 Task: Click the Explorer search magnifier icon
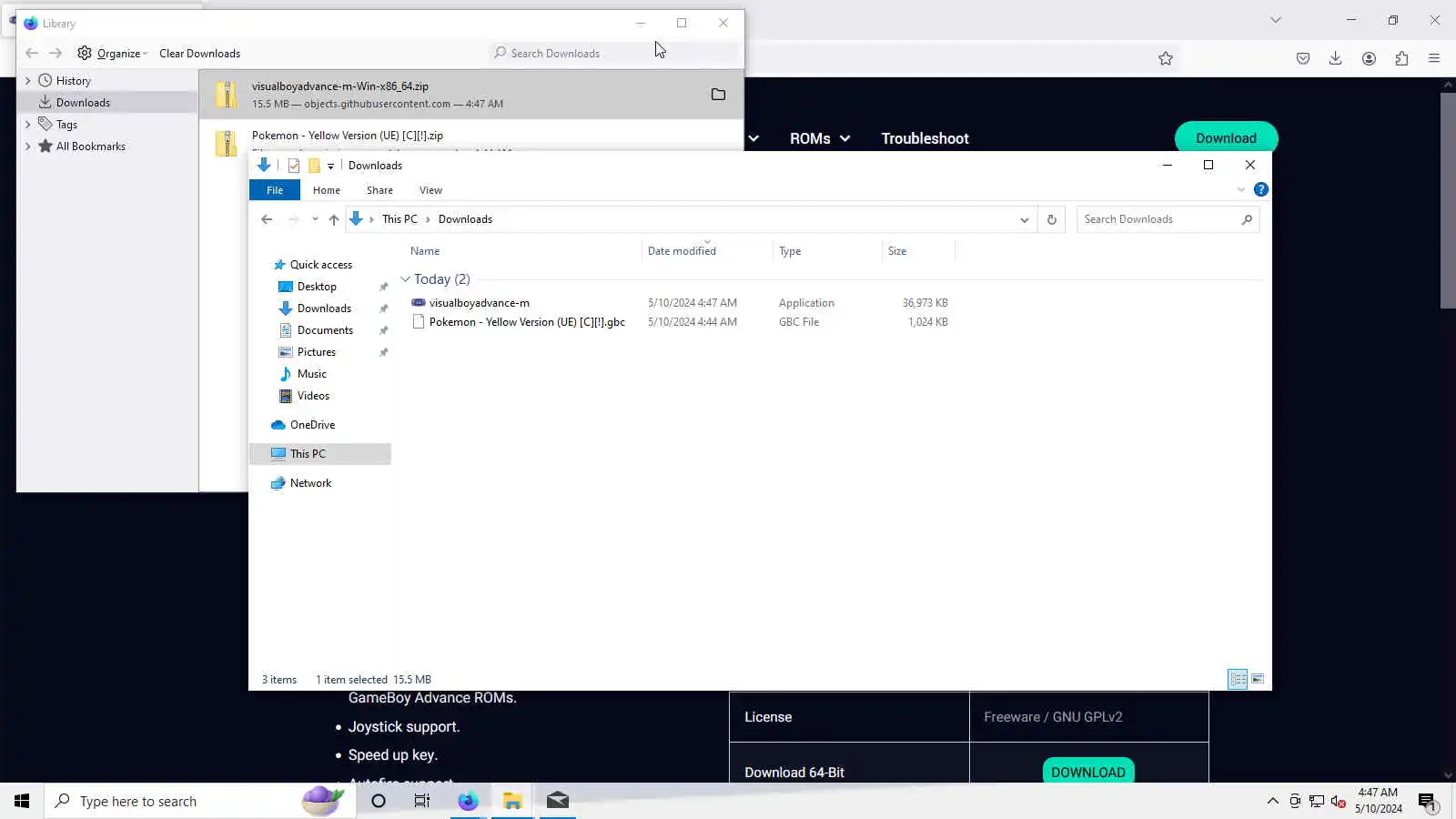(1247, 219)
